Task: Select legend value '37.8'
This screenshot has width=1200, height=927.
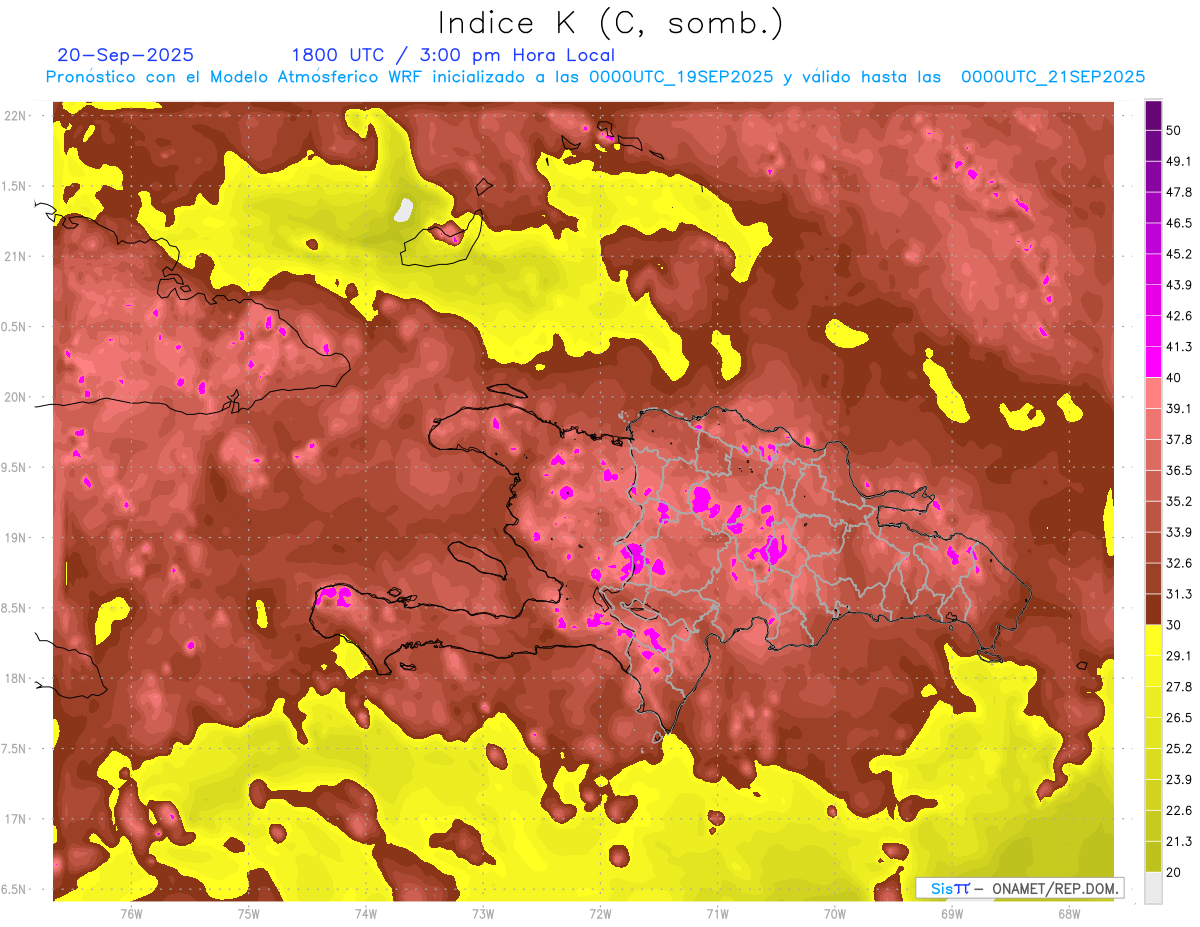Action: coord(1179,439)
